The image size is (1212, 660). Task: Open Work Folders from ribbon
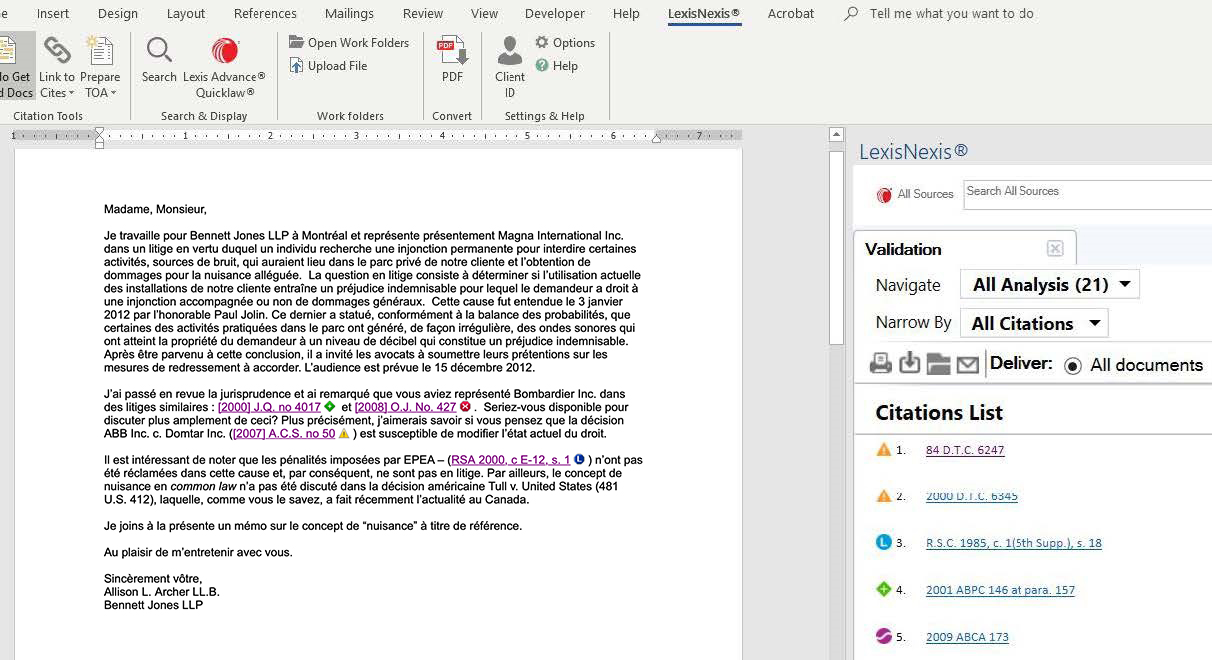pos(349,42)
